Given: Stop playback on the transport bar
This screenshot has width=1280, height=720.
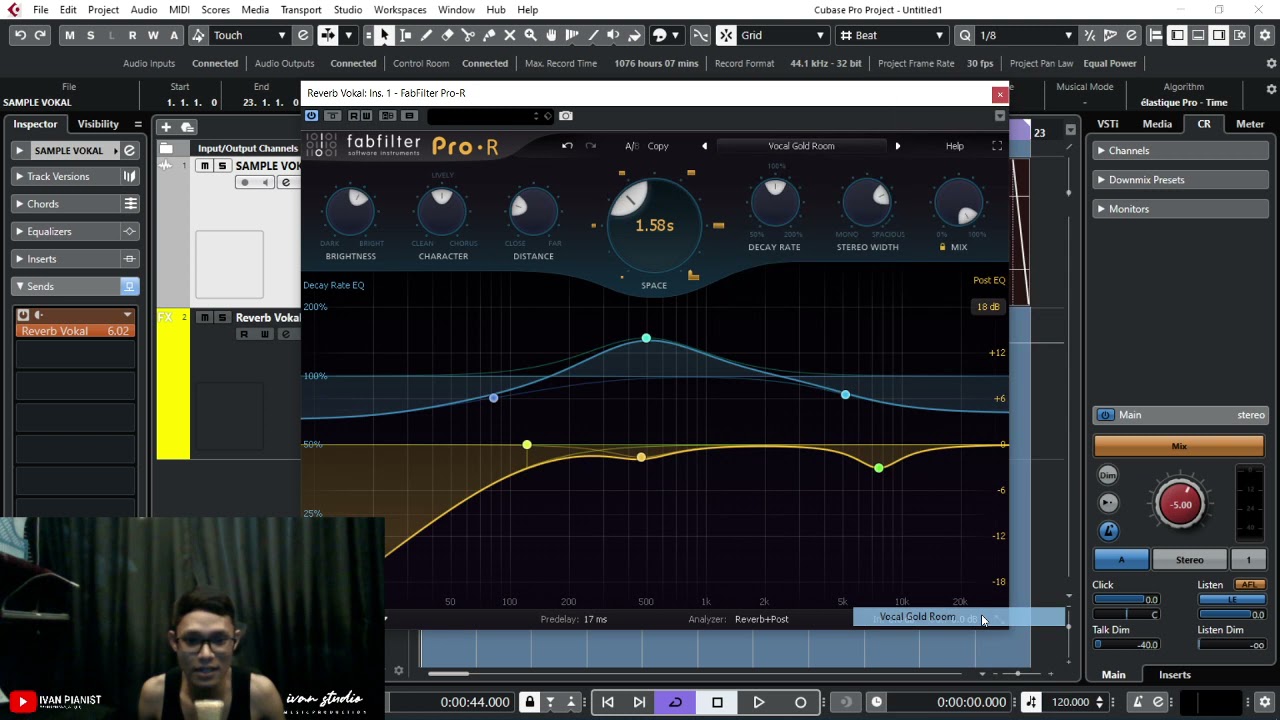Looking at the screenshot, I should tap(717, 702).
